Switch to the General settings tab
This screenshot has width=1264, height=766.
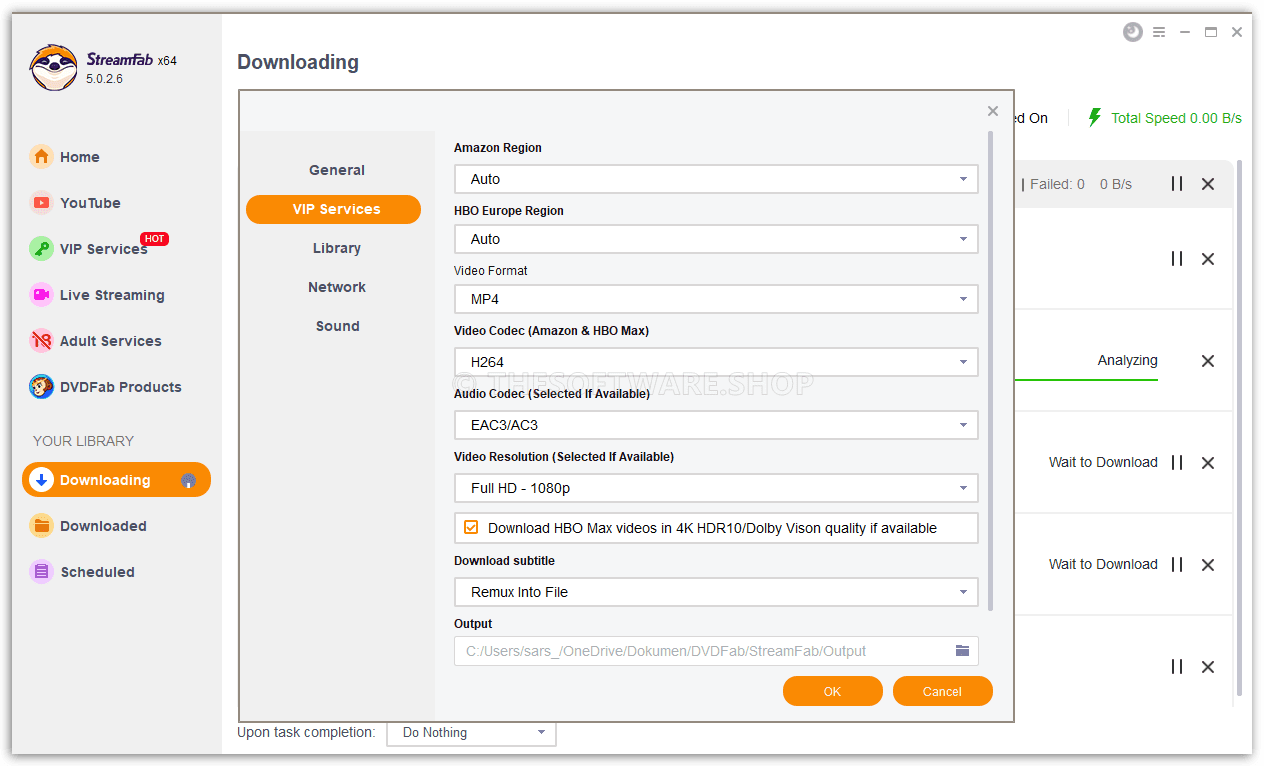(337, 170)
